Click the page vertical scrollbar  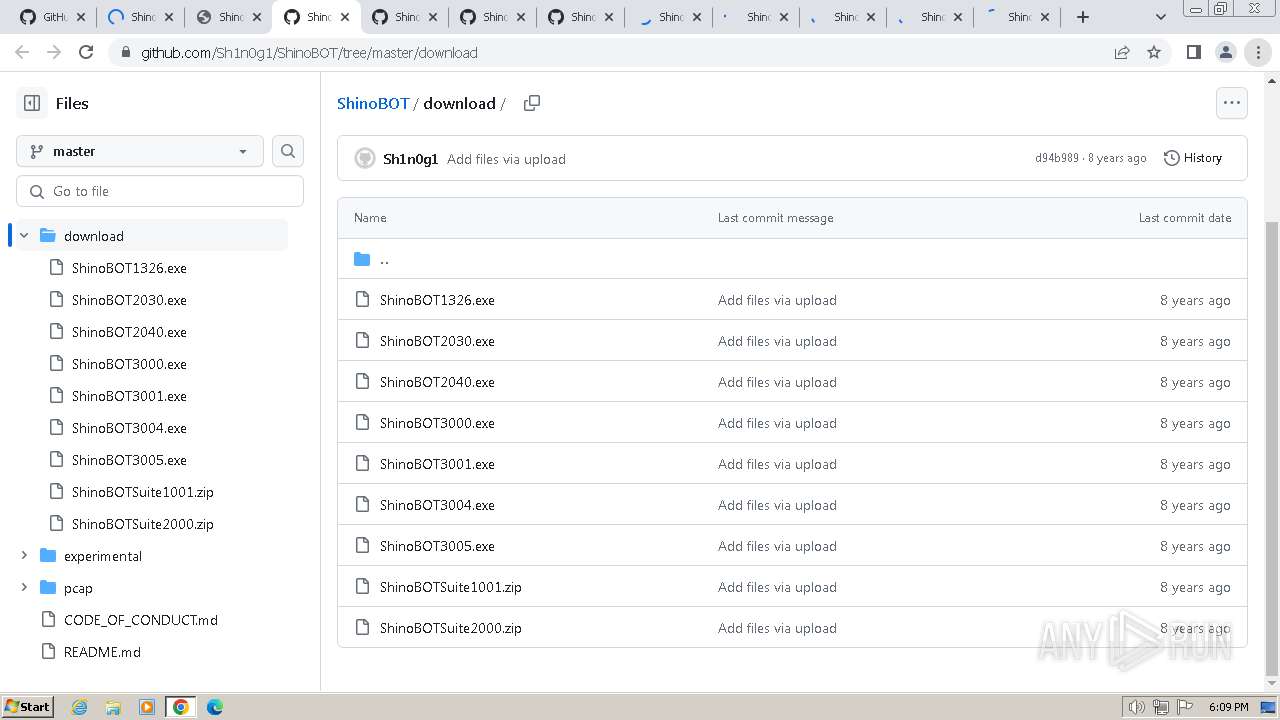click(x=1272, y=448)
